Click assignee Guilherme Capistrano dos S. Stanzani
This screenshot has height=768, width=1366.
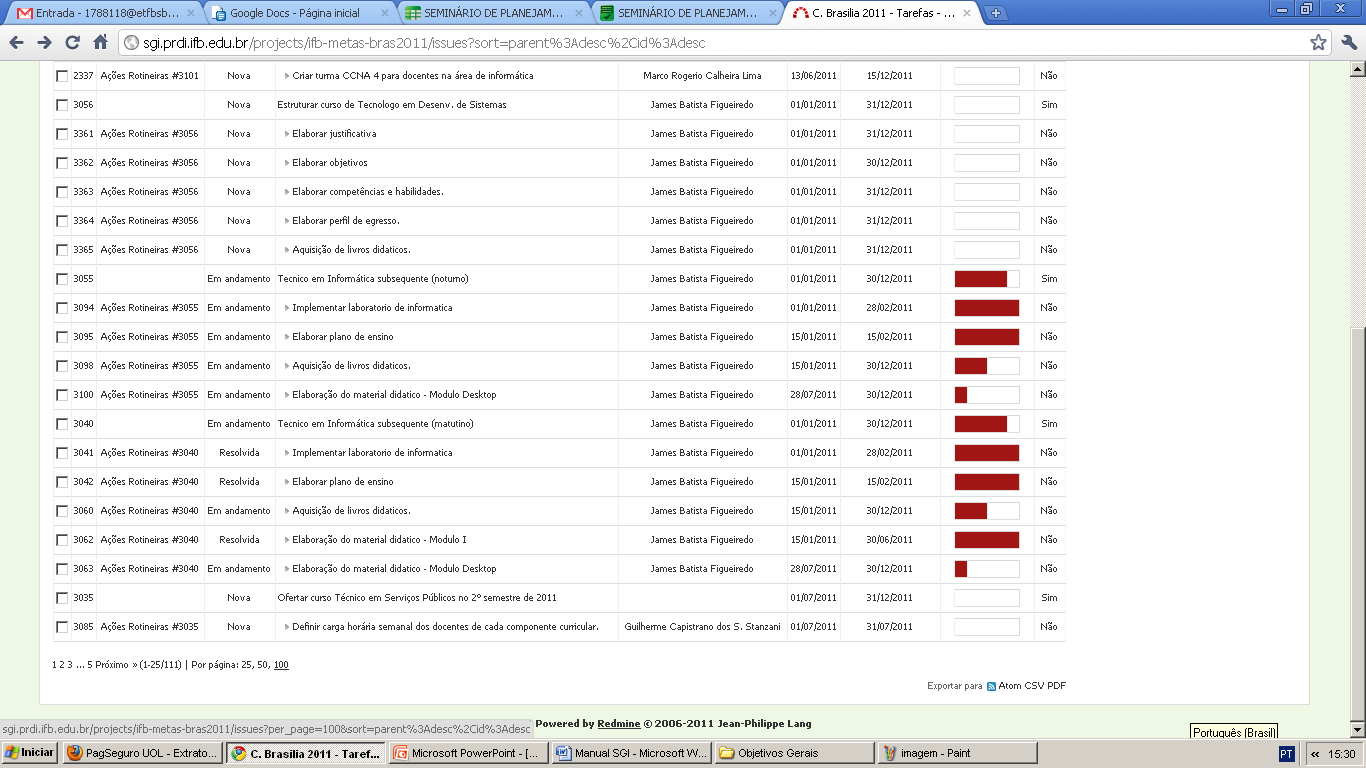pyautogui.click(x=702, y=627)
